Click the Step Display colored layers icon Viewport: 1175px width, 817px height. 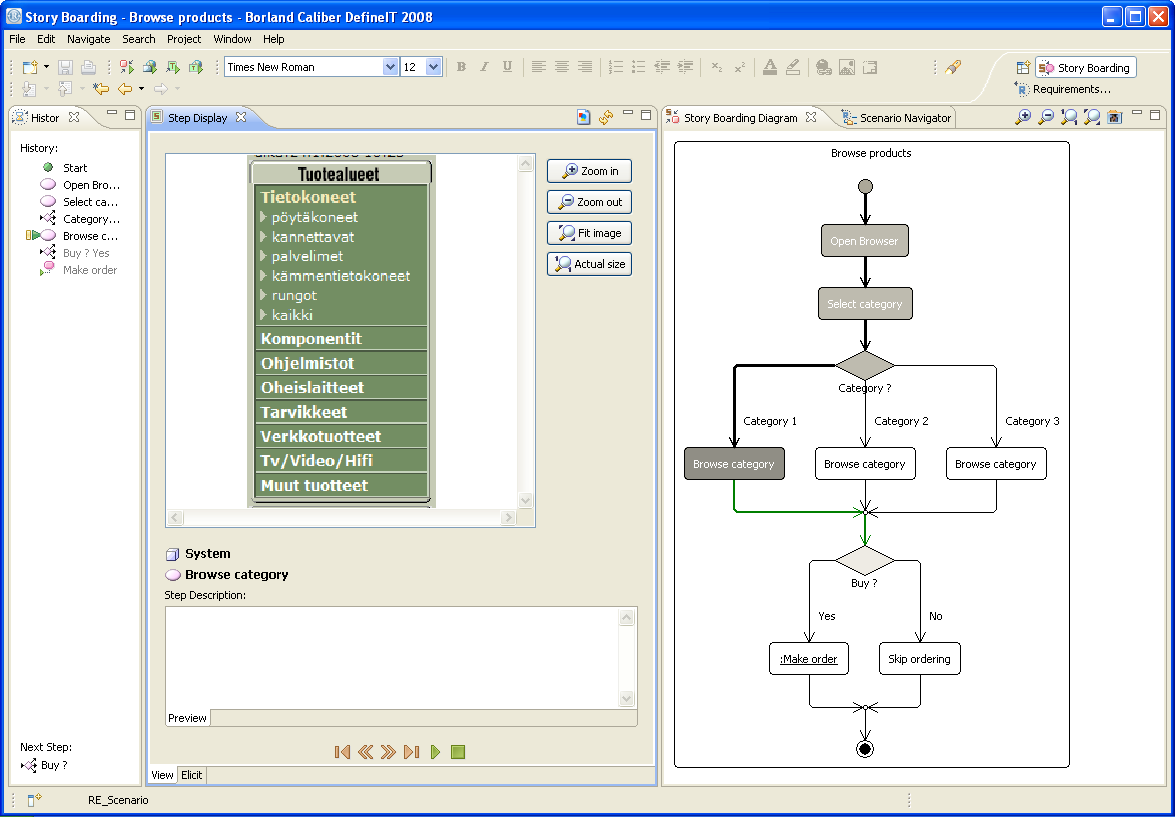point(584,117)
